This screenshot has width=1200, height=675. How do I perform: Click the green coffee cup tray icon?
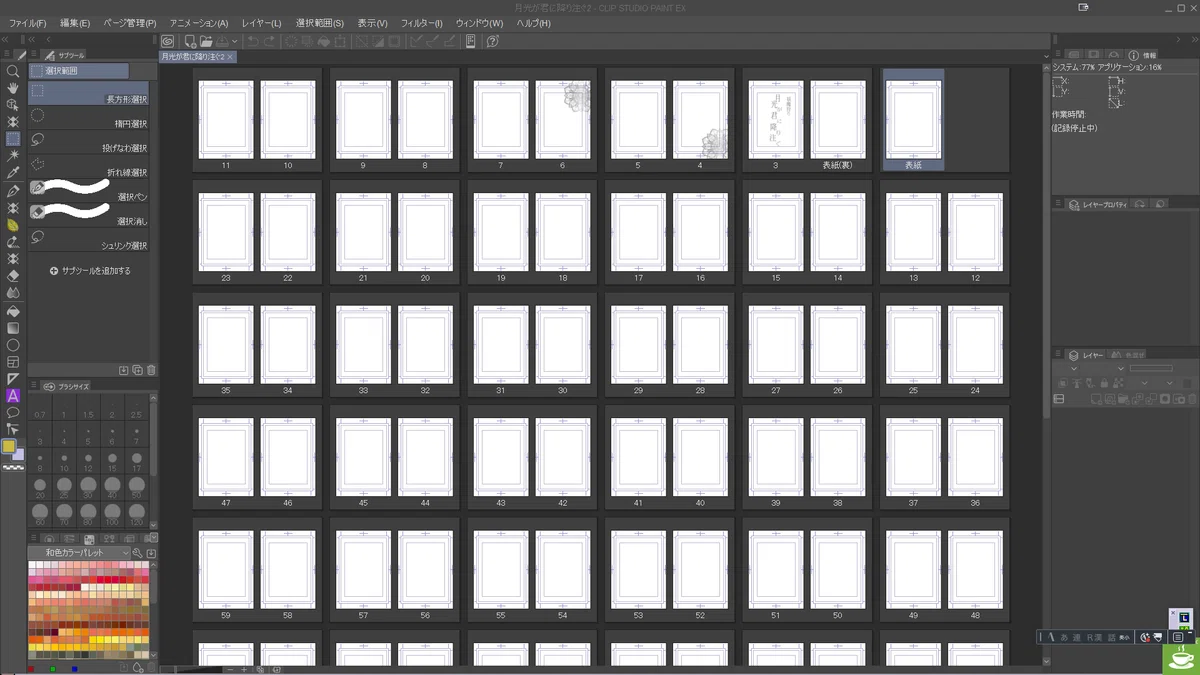click(x=1180, y=660)
